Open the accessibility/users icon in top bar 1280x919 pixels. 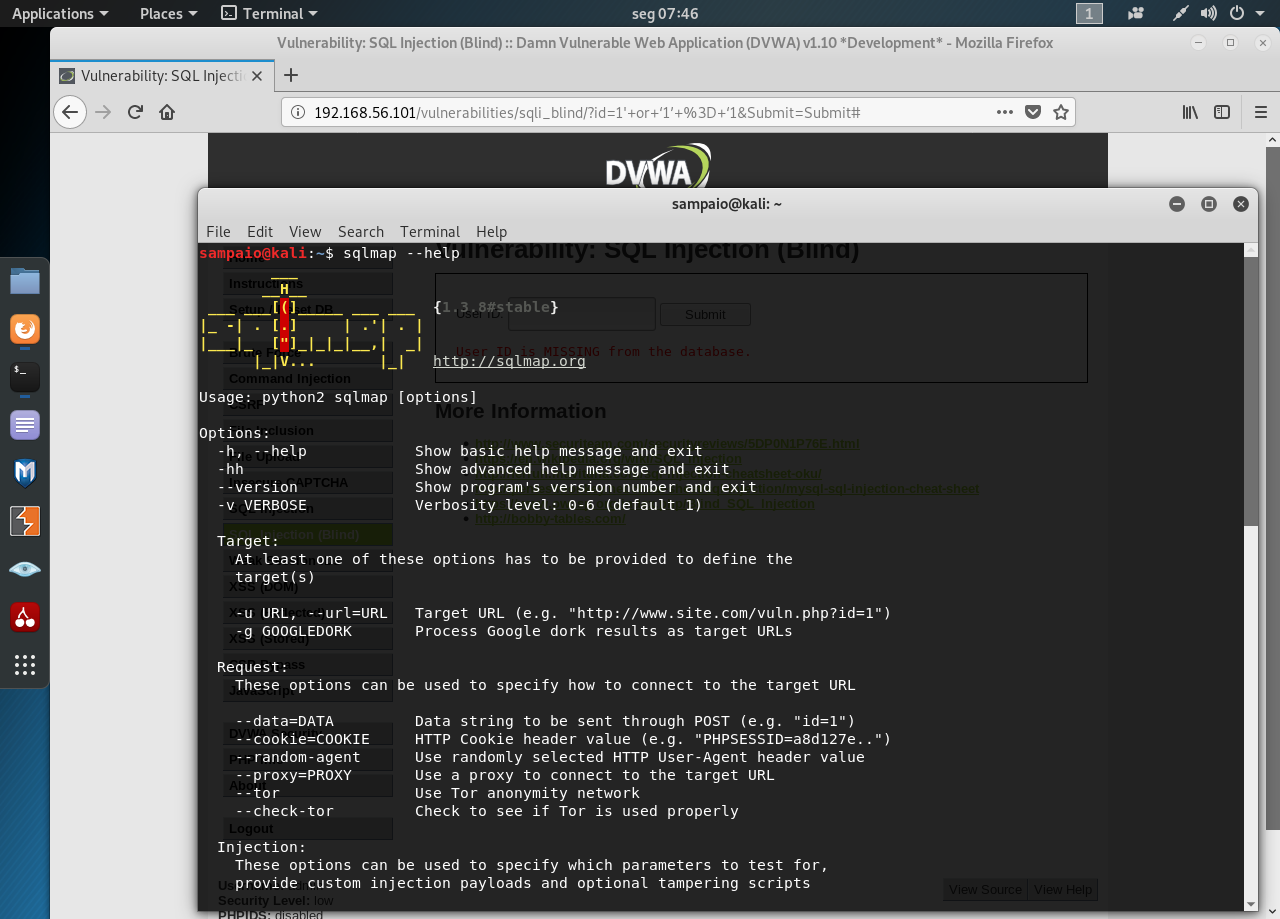point(1135,13)
